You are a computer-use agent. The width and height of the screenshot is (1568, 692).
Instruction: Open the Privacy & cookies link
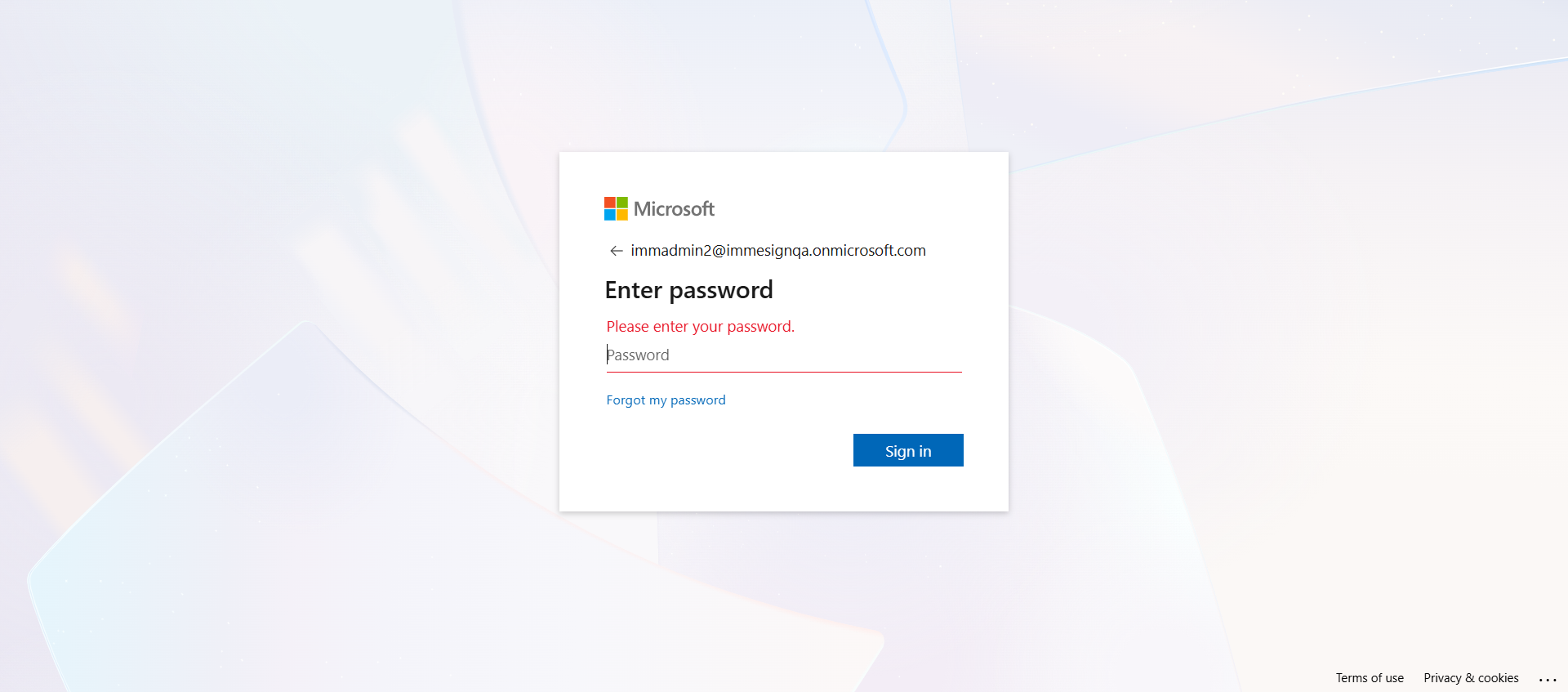click(x=1471, y=678)
